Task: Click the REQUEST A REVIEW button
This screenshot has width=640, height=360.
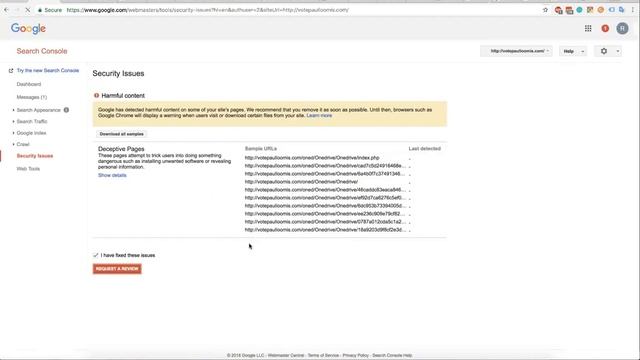Action: point(117,269)
